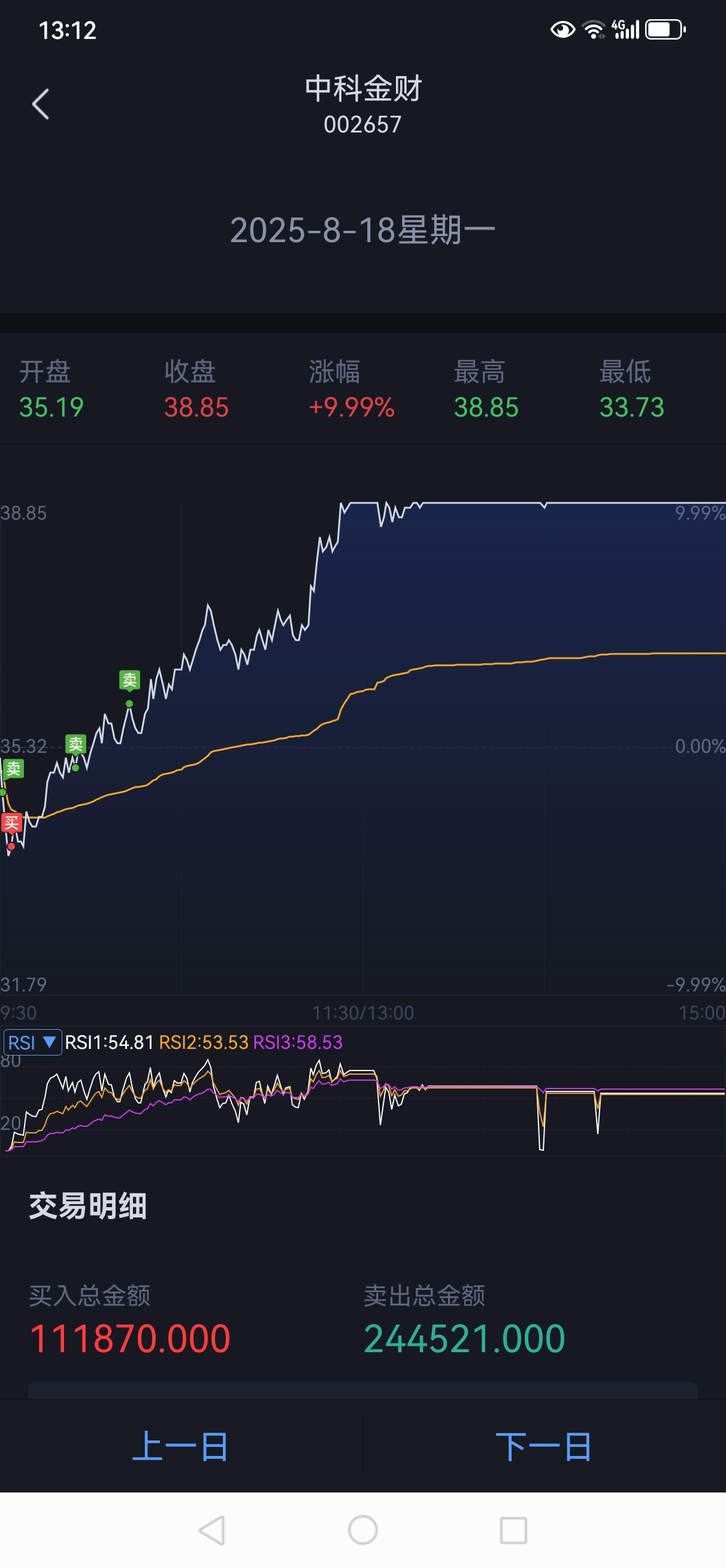This screenshot has width=726, height=1568.
Task: Tap date 2025-8-18星期一
Action: click(362, 230)
